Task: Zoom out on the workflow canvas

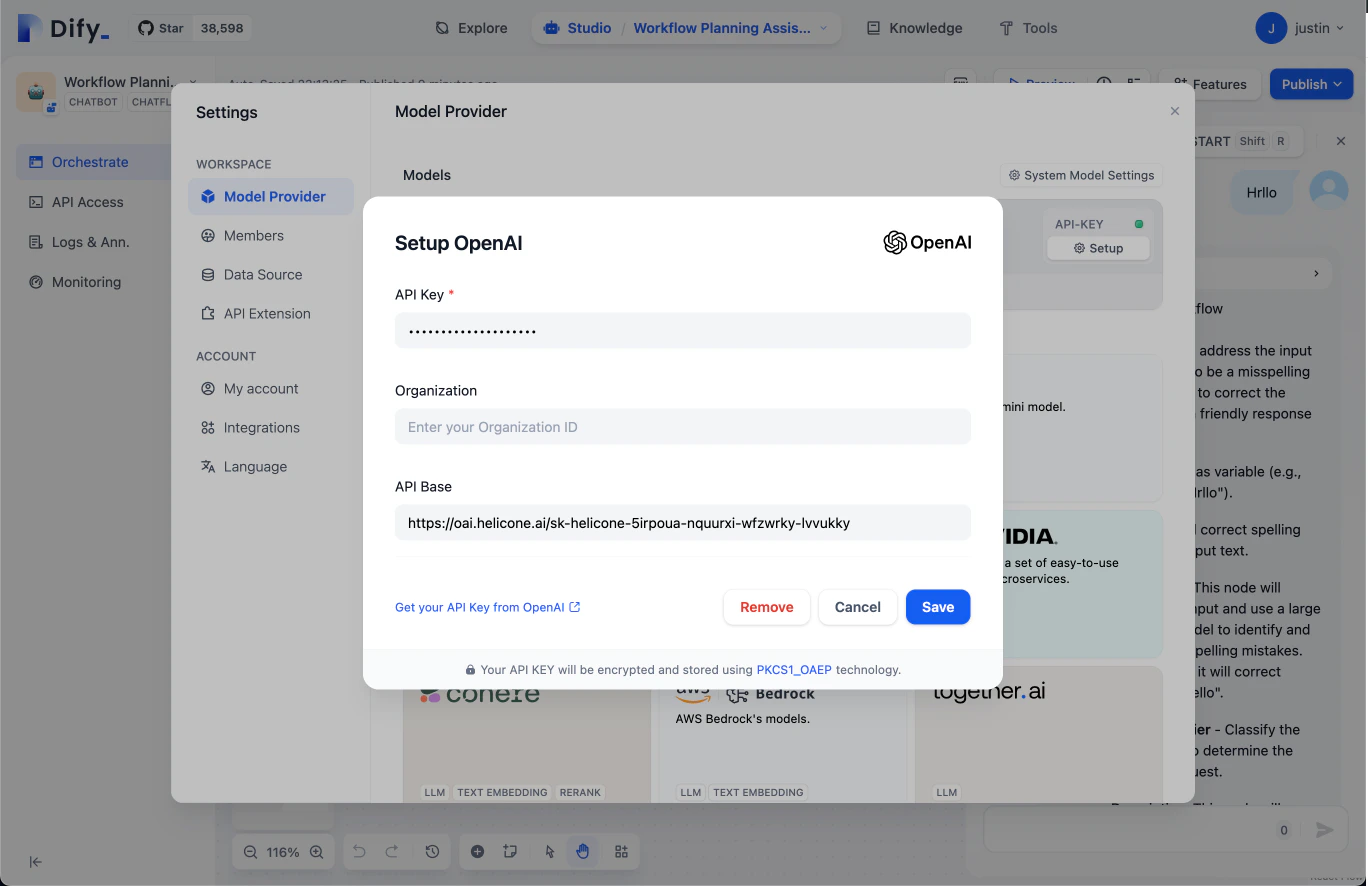Action: coord(249,851)
